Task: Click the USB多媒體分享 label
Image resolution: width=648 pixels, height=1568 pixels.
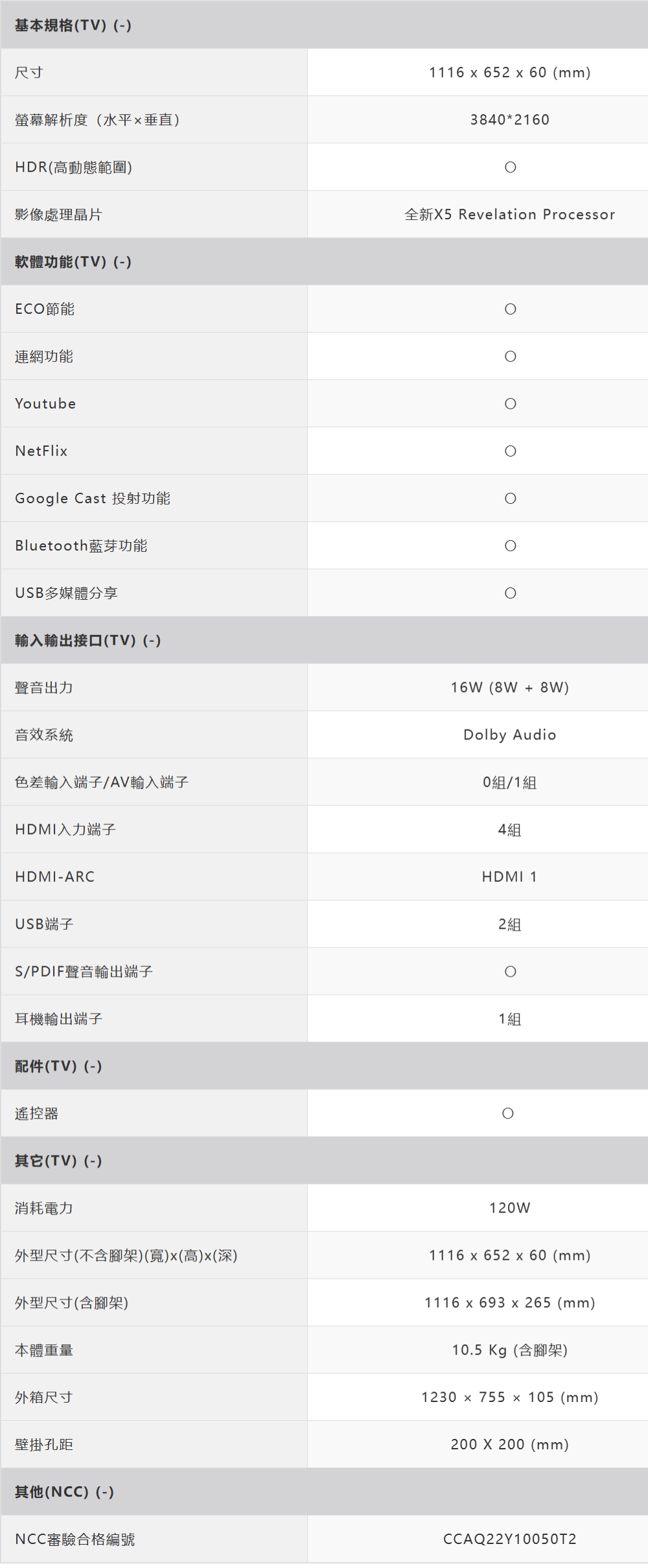Action: [x=66, y=593]
